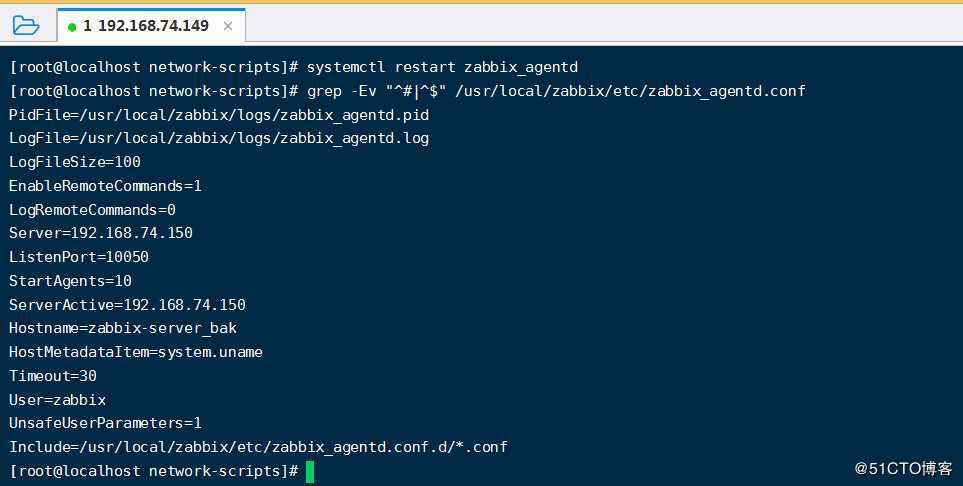Click the LogRemoteCommands=0 line
This screenshot has height=486, width=963.
click(x=92, y=210)
